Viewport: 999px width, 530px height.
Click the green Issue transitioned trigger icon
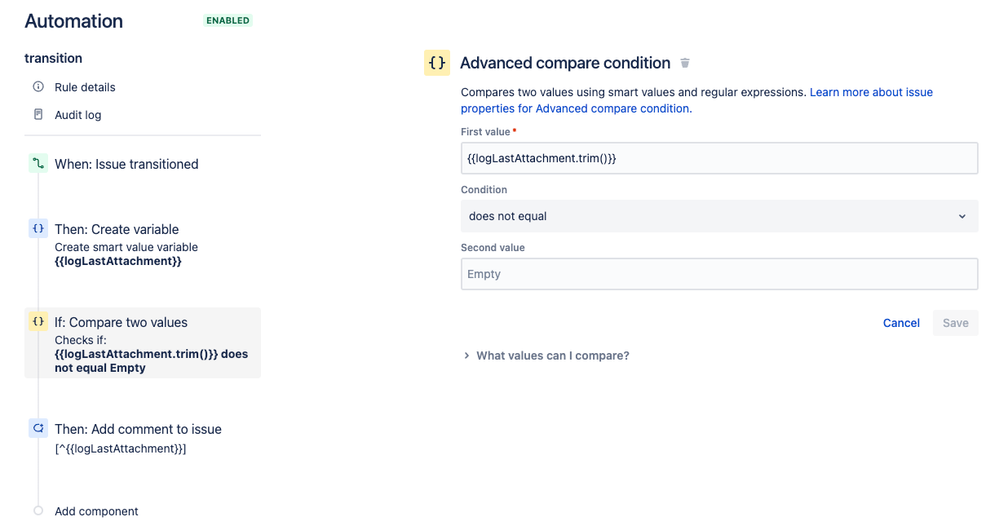[38, 164]
